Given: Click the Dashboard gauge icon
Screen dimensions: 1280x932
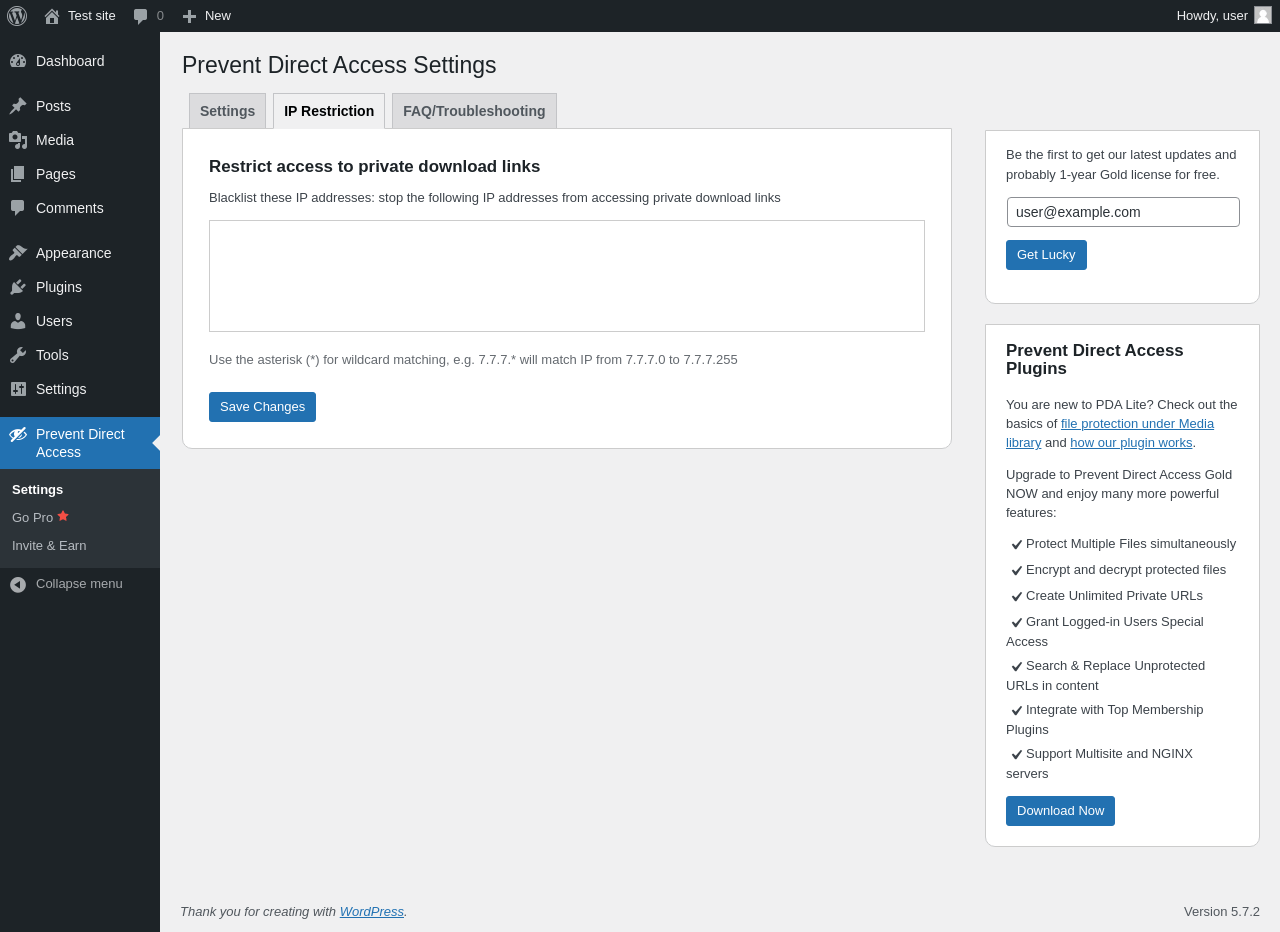Looking at the screenshot, I should tap(18, 61).
